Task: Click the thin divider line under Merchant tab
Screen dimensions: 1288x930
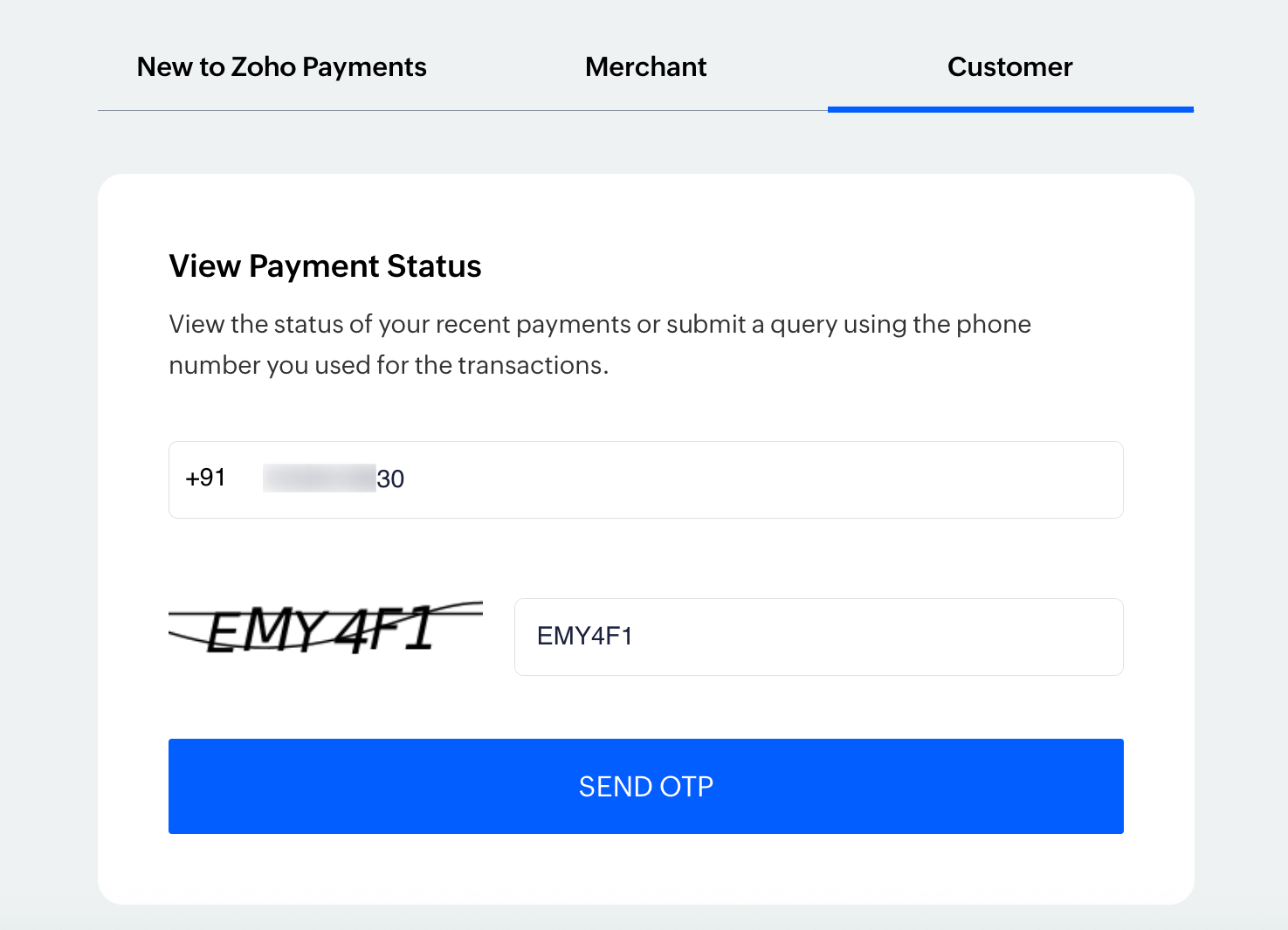Action: (645, 110)
